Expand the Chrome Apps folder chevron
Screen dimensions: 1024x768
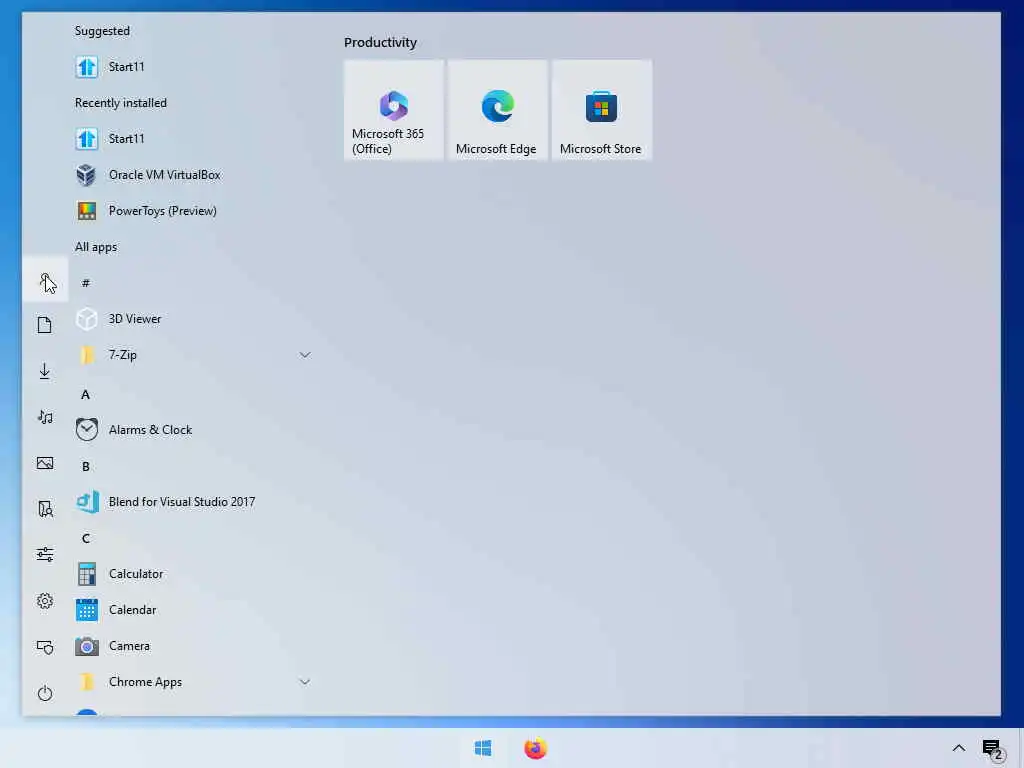click(x=304, y=682)
